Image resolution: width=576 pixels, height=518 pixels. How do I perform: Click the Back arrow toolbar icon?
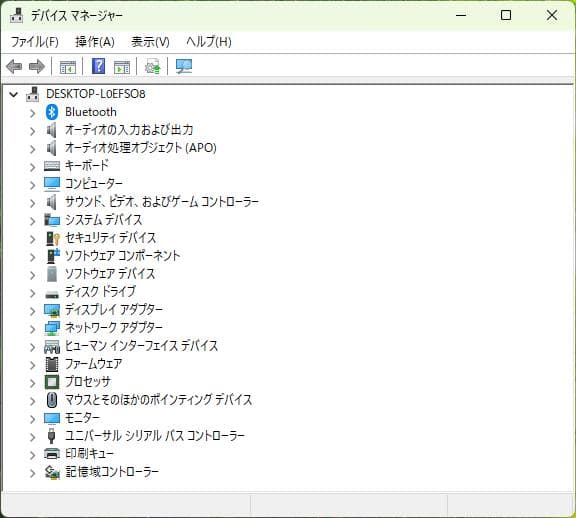(14, 66)
